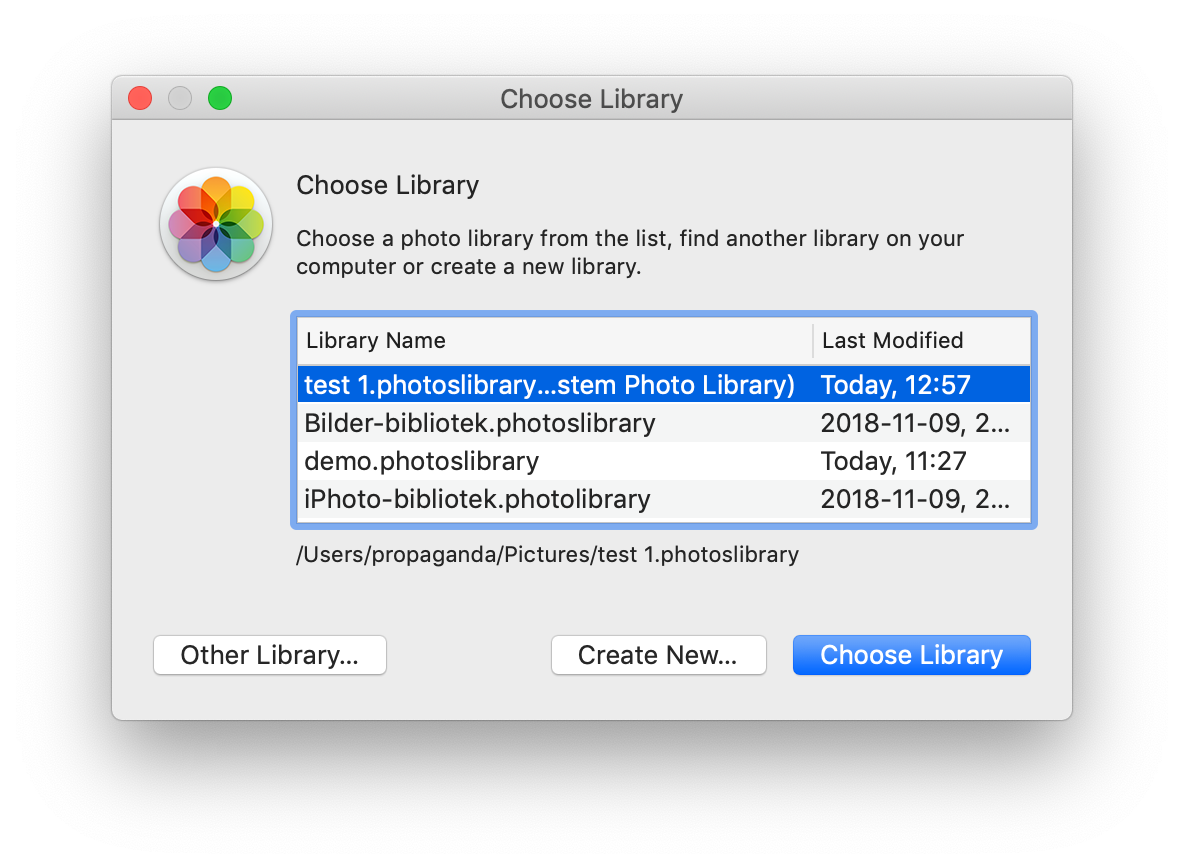
Task: Click iPhoto-bibliotek's 2018-11-09 modified date
Action: coord(914,499)
